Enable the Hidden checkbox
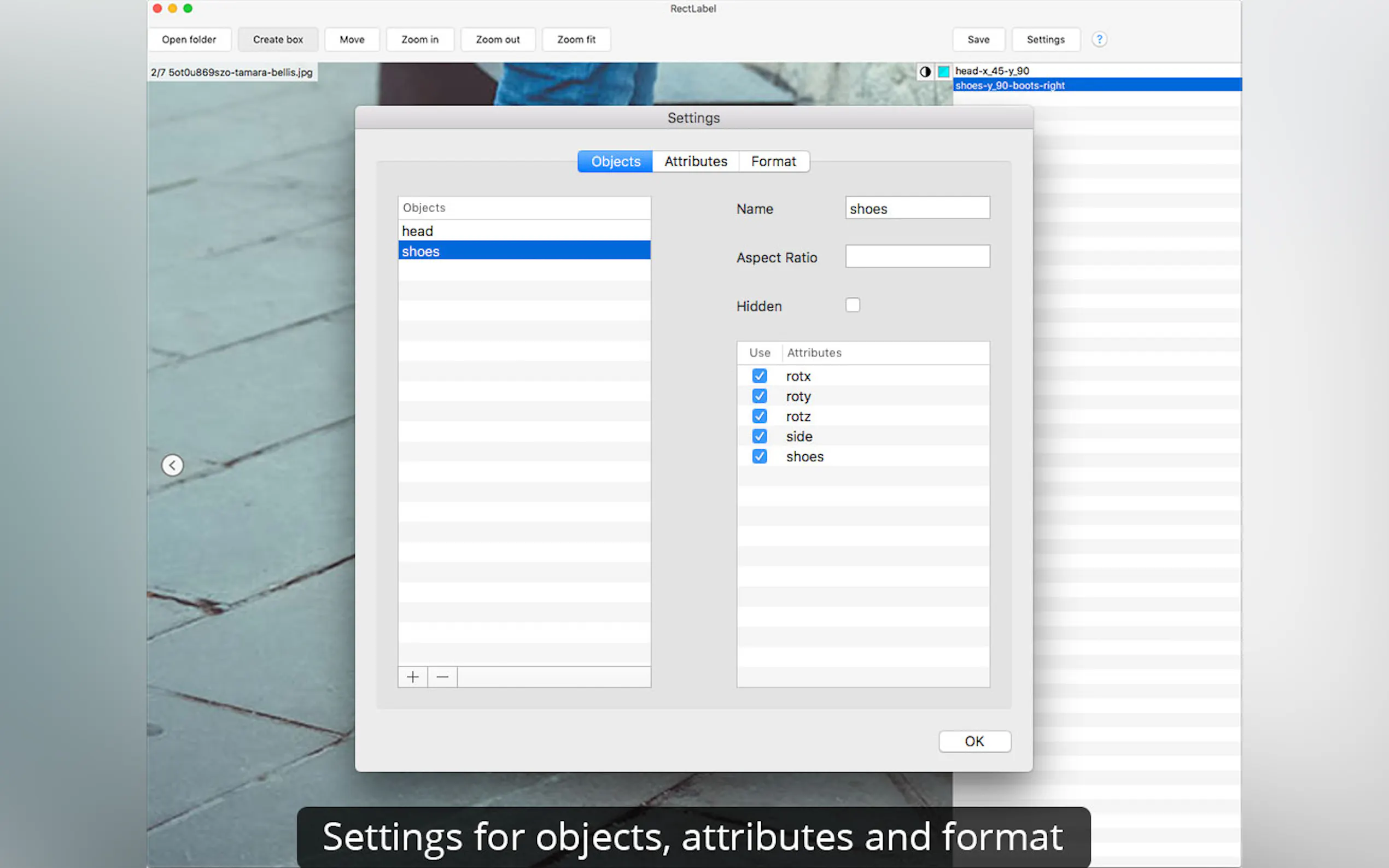 click(x=852, y=305)
